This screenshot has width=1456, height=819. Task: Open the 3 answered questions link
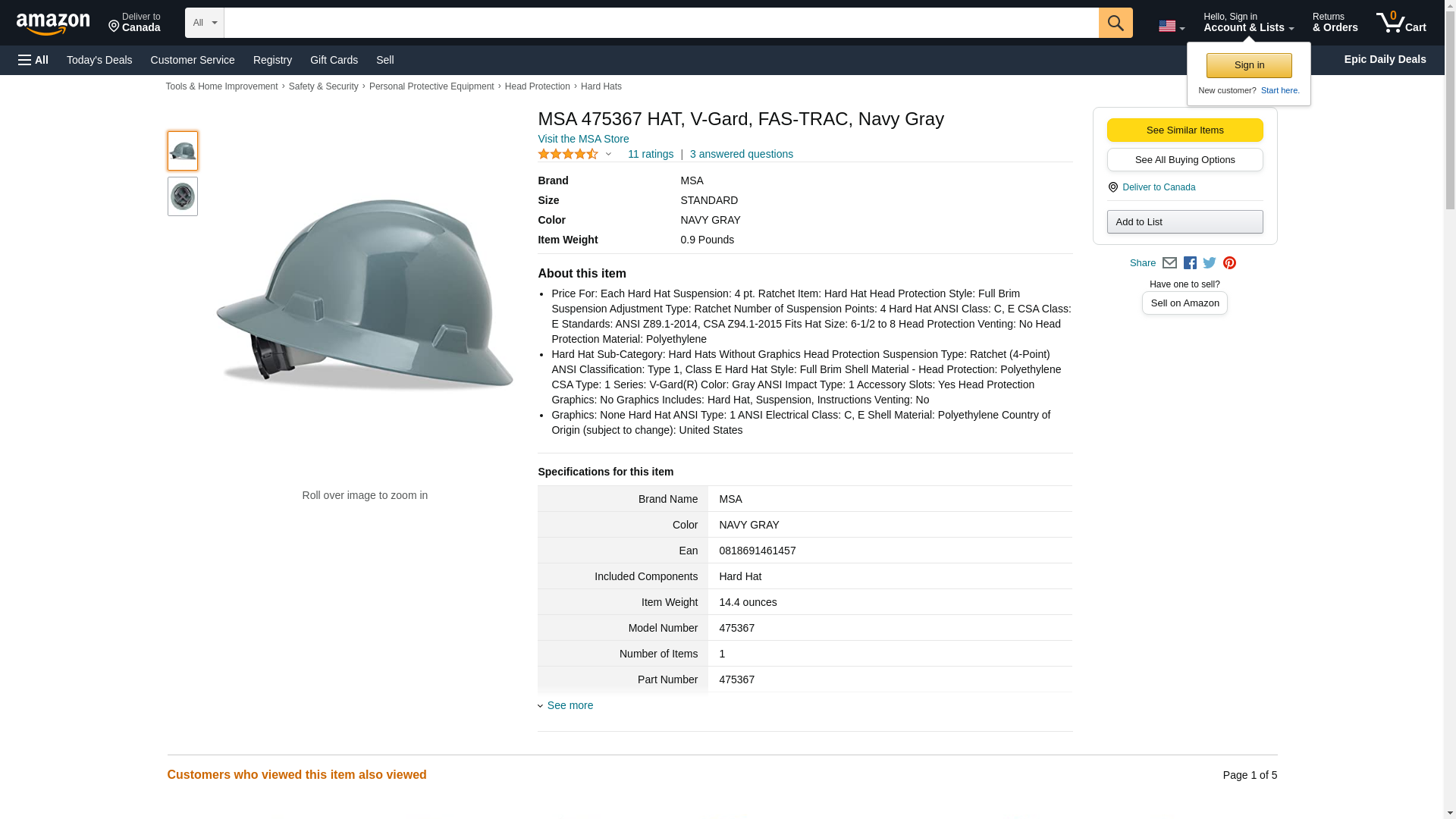point(741,154)
